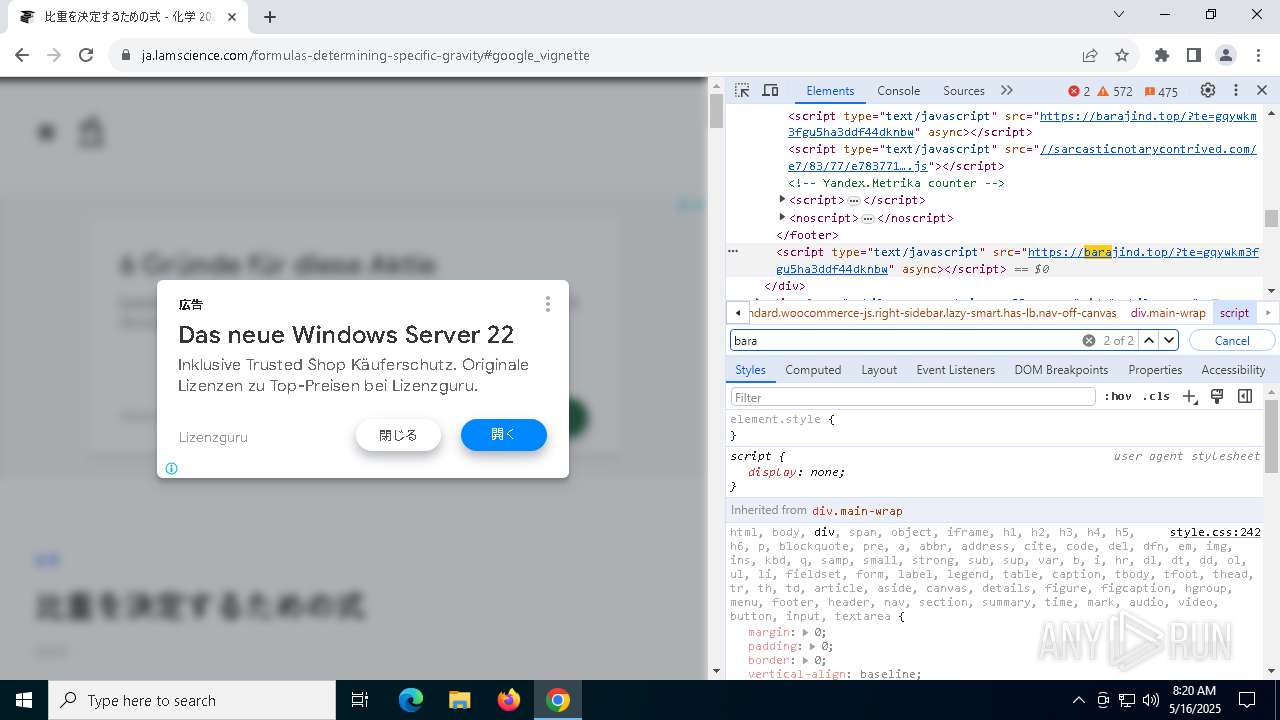Open the DOM Breakpoints tab
Image resolution: width=1280 pixels, height=720 pixels.
pyautogui.click(x=1061, y=370)
